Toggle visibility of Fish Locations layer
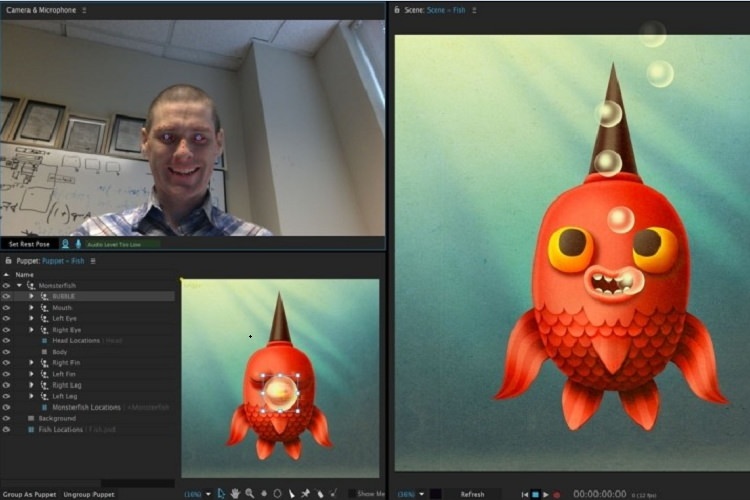Viewport: 750px width, 500px height. [6, 430]
